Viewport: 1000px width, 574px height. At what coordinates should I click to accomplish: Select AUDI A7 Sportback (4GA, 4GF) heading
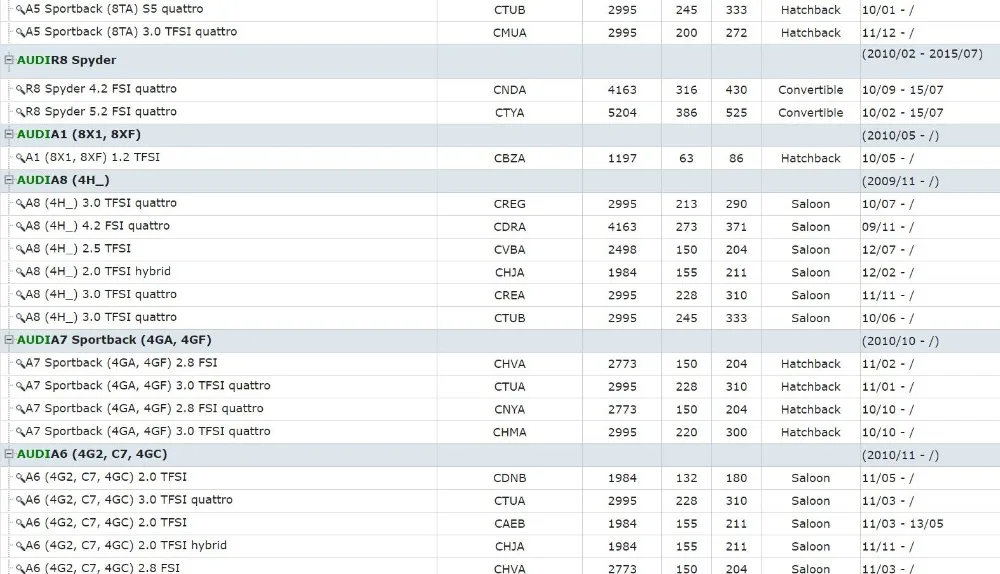114,340
